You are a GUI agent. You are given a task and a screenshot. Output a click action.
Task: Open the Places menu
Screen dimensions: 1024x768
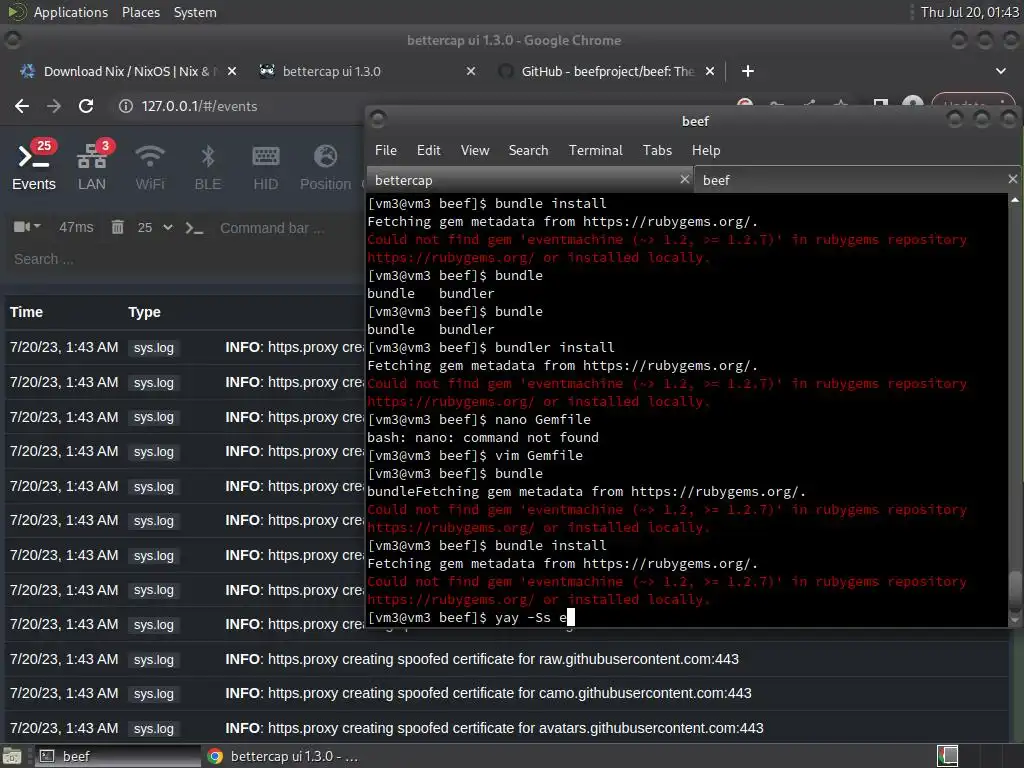pyautogui.click(x=140, y=12)
